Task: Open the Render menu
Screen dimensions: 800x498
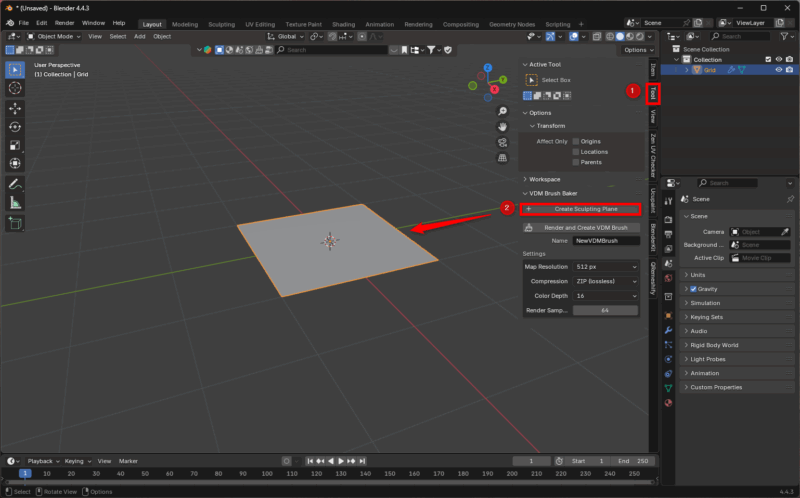Action: pos(64,23)
